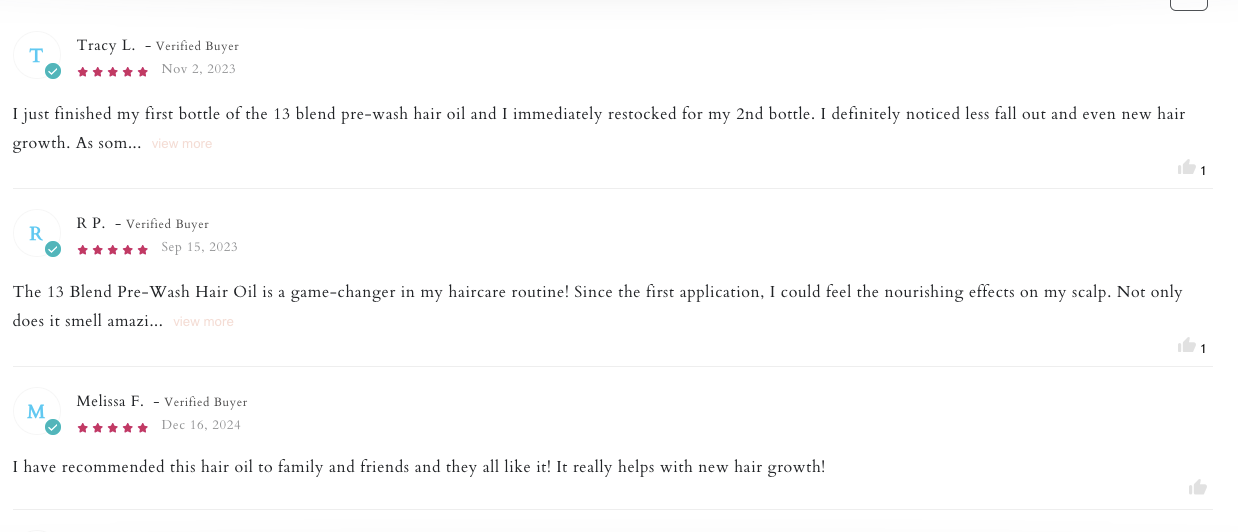Click the Dec 16, 2024 review date
This screenshot has height=532, width=1238.
click(201, 425)
